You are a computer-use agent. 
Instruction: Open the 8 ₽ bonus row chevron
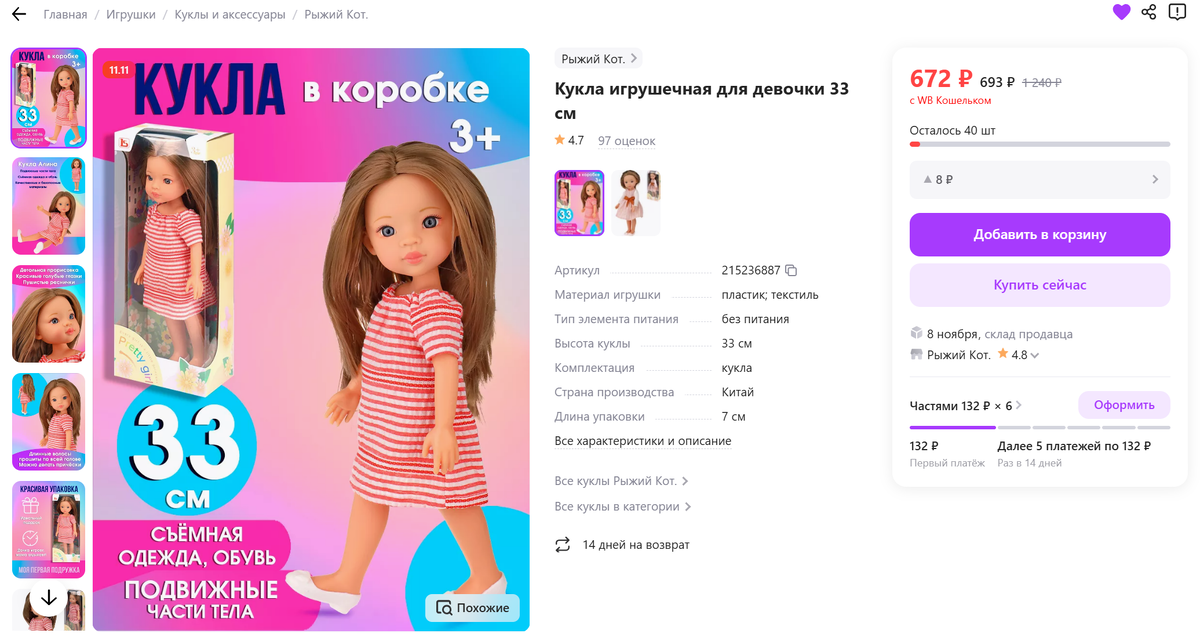point(1155,180)
